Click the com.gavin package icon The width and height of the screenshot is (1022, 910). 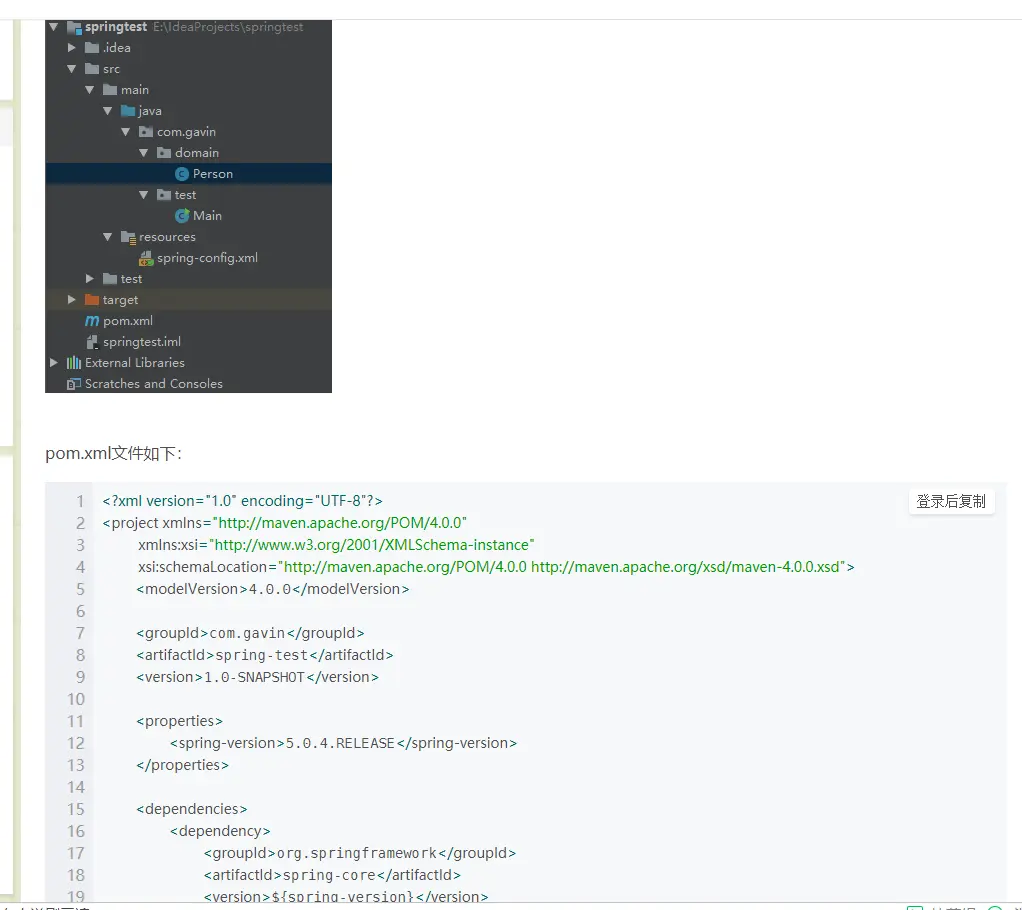coord(146,132)
